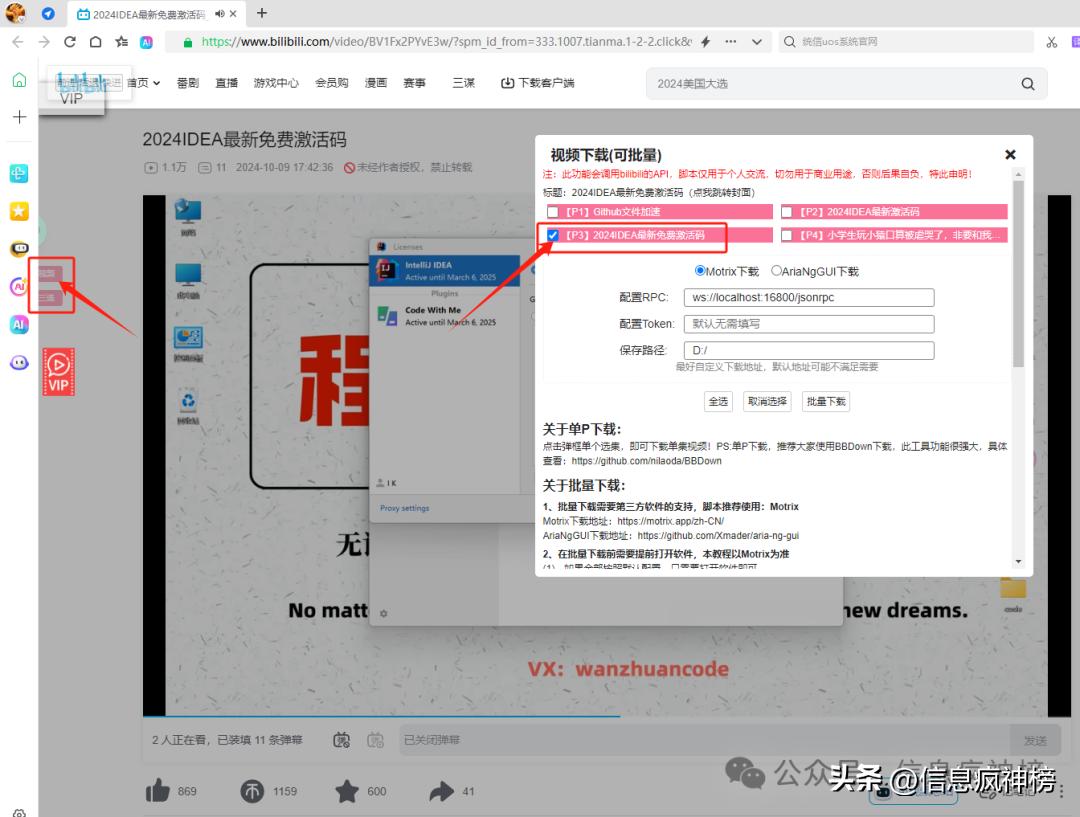Seek on the video progress bar

point(595,716)
